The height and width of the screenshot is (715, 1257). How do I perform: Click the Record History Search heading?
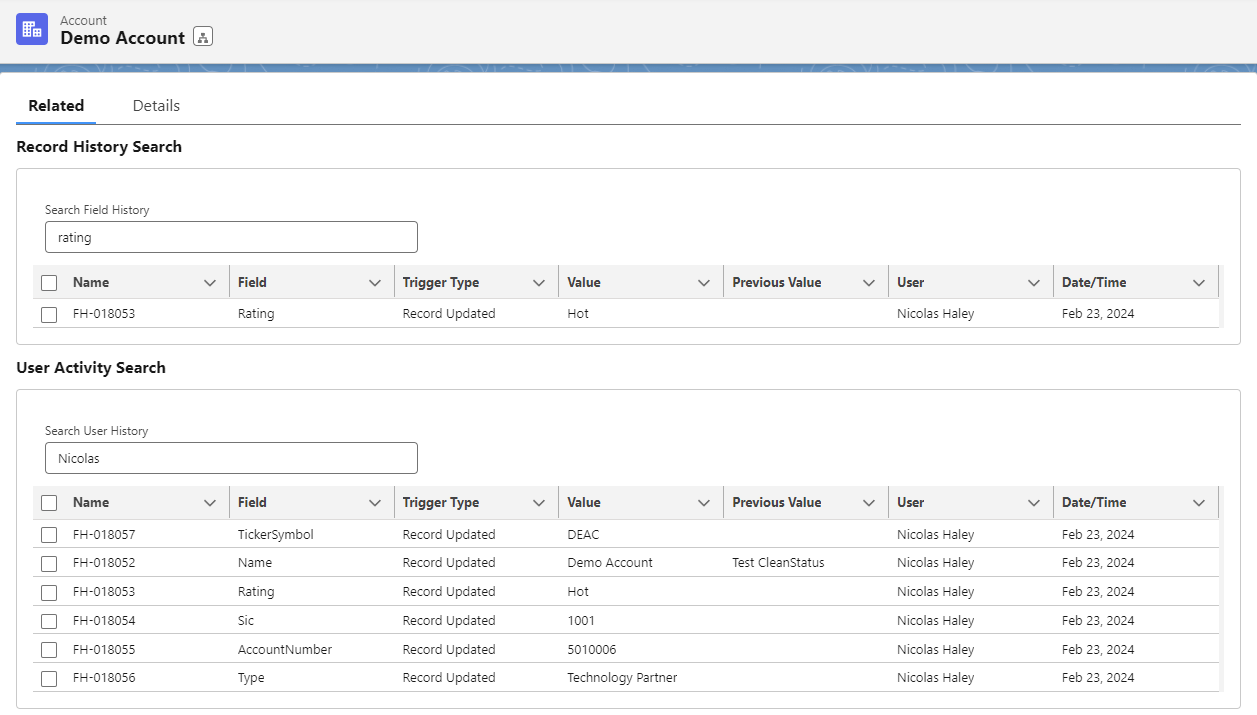coord(99,147)
